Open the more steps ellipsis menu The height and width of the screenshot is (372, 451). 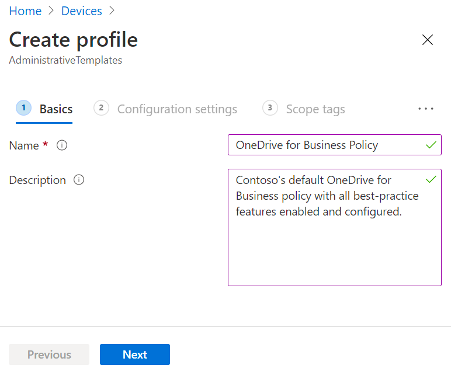426,109
